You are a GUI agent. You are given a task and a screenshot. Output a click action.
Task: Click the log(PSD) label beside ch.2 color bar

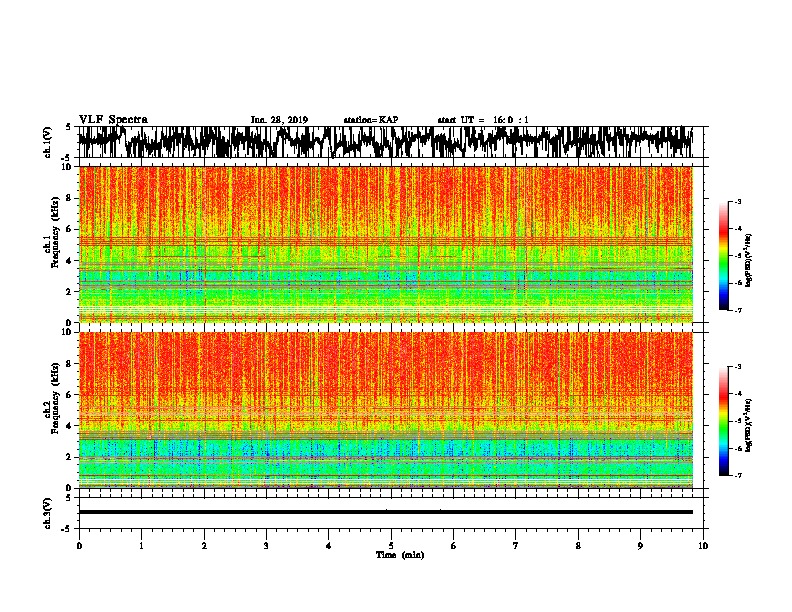[x=749, y=425]
